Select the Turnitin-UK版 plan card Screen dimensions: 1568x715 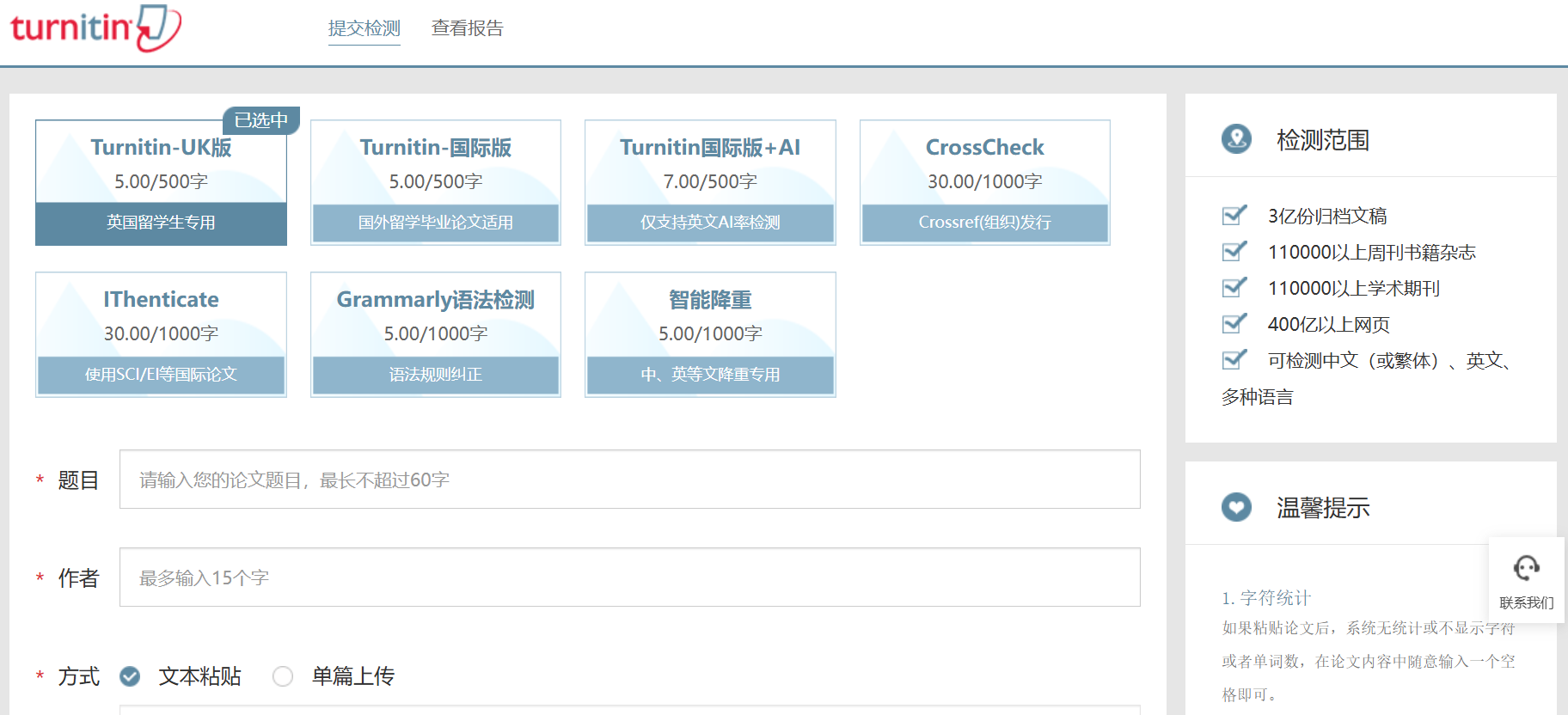pyautogui.click(x=161, y=182)
